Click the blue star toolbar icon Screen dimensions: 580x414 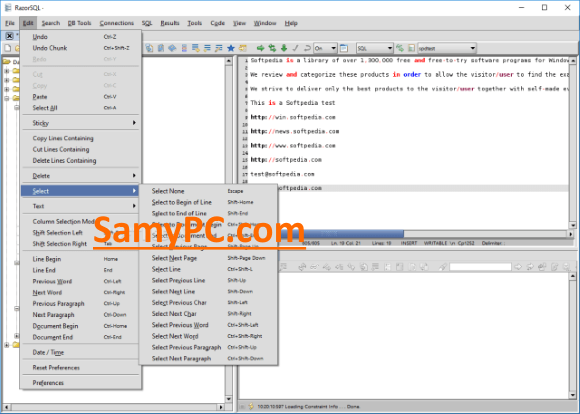231,48
